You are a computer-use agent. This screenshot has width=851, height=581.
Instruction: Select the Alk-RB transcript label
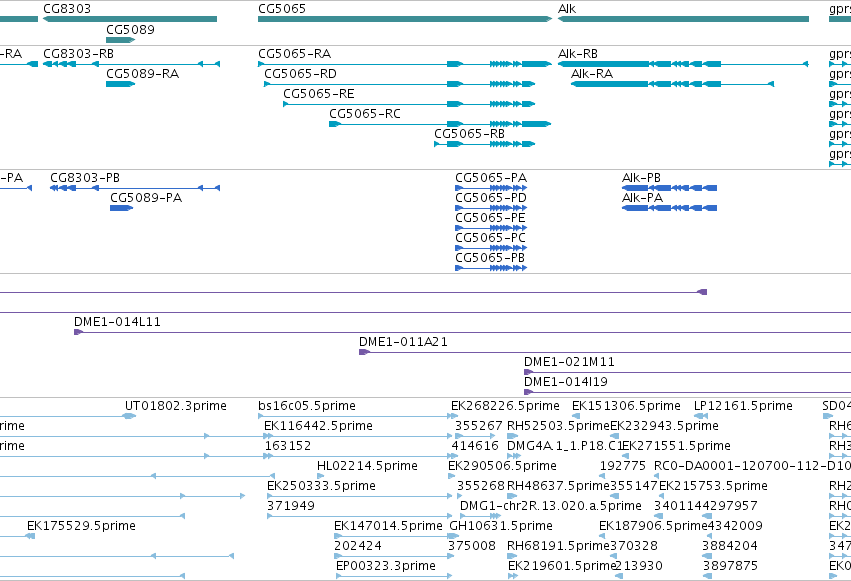[x=577, y=54]
